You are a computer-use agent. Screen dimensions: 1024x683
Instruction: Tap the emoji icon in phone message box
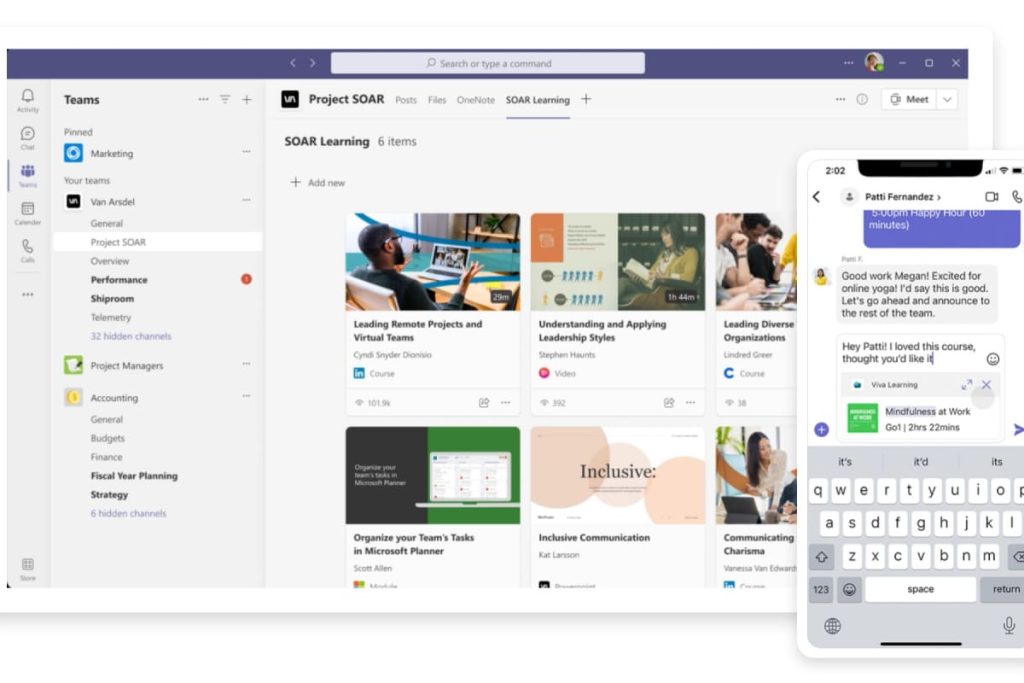click(993, 358)
